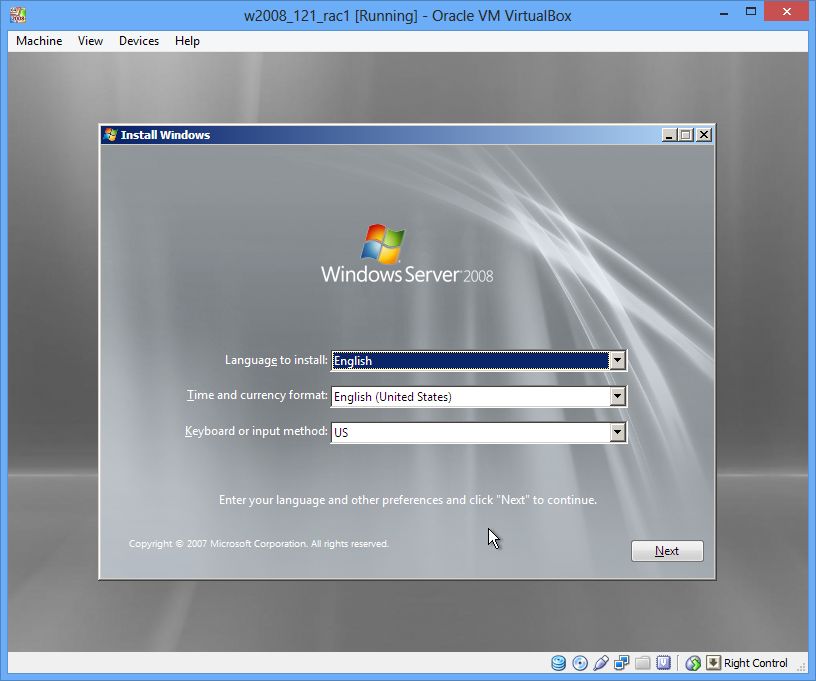This screenshot has height=681, width=816.
Task: Maximize the VirtualBox window
Action: (750, 12)
